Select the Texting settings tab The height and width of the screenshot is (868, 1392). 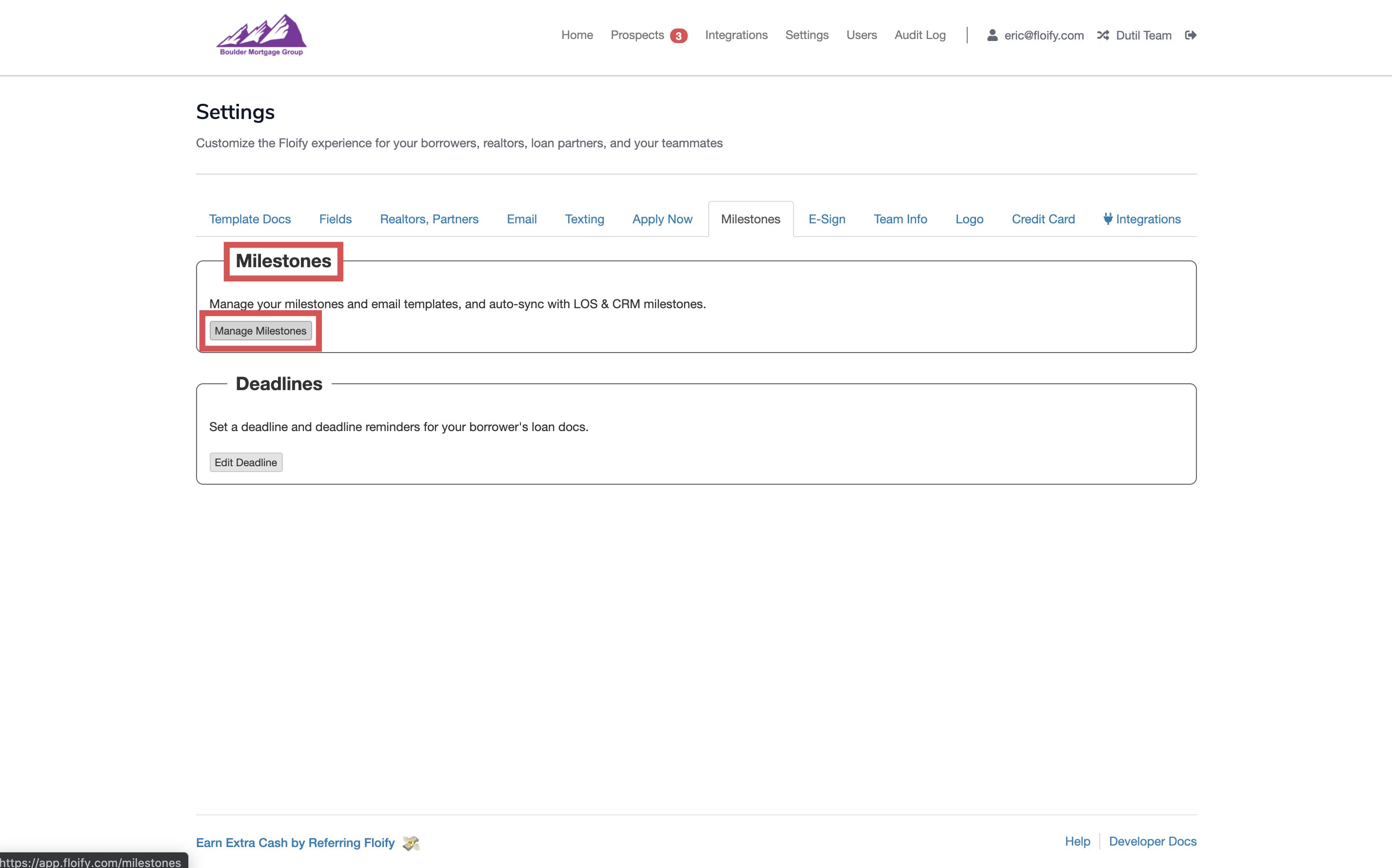click(x=584, y=219)
